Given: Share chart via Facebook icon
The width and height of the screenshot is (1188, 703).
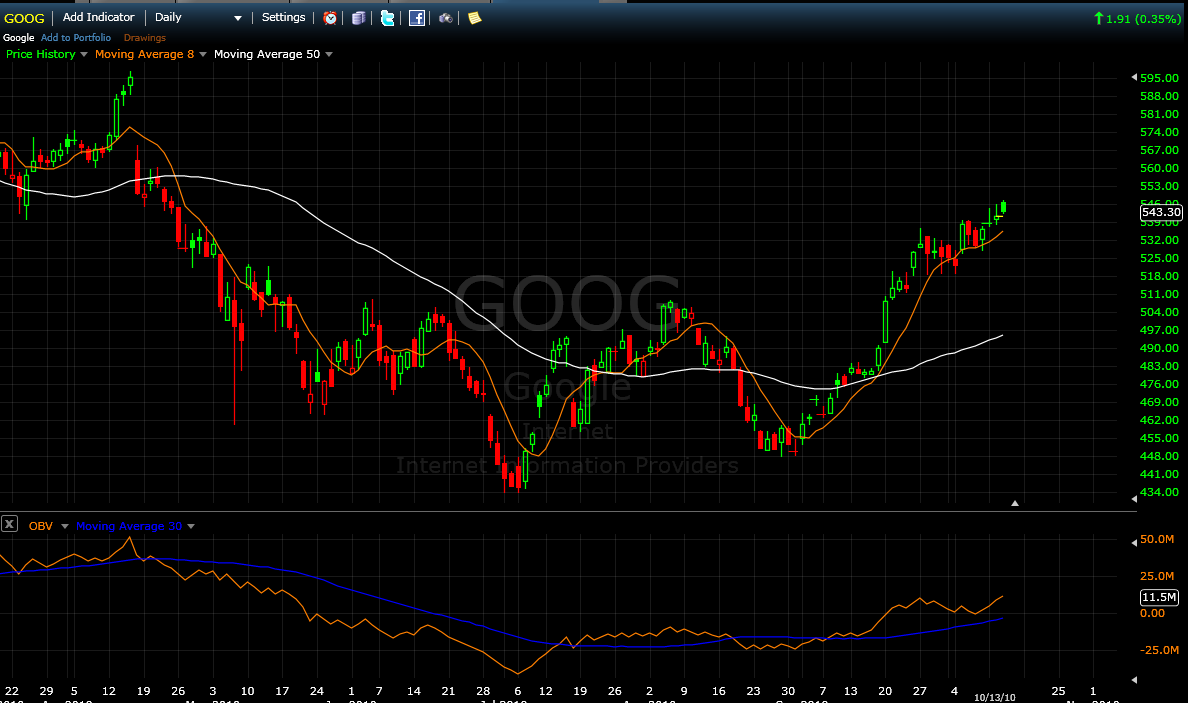Looking at the screenshot, I should tap(417, 18).
